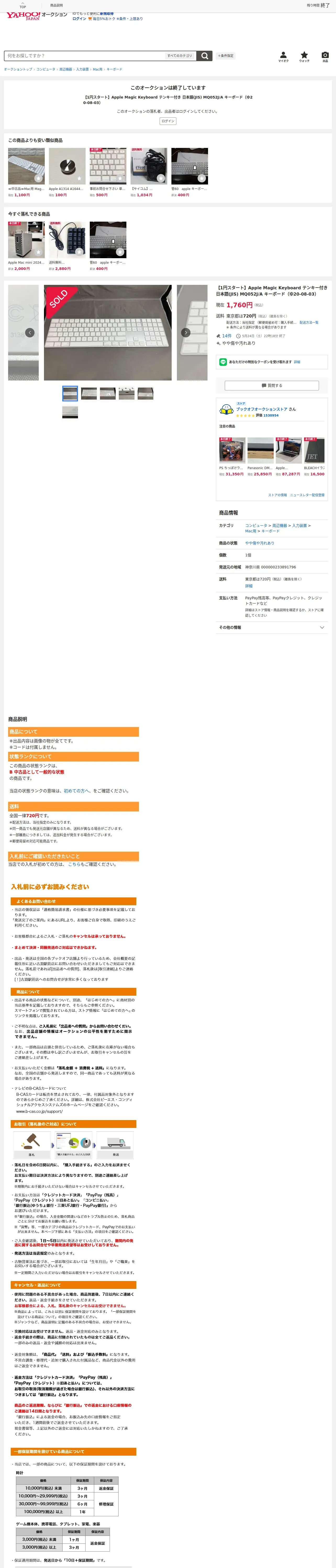Focus the 何をお探しですか search field
This screenshot has height=1568, width=336.
pos(85,55)
